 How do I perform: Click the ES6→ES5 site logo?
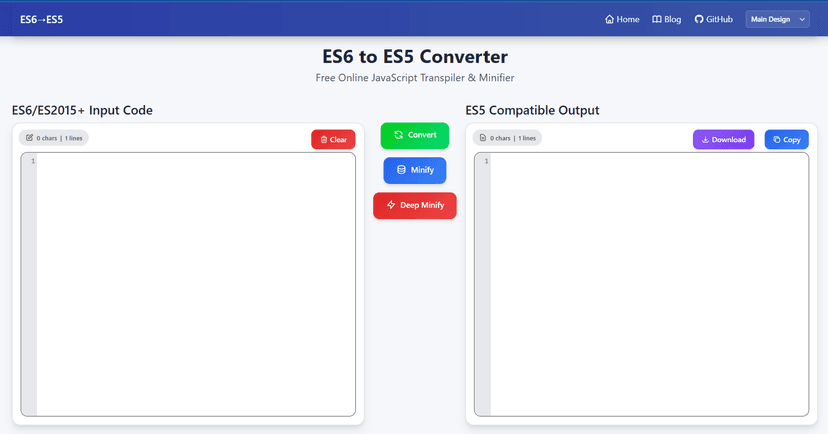(x=41, y=20)
